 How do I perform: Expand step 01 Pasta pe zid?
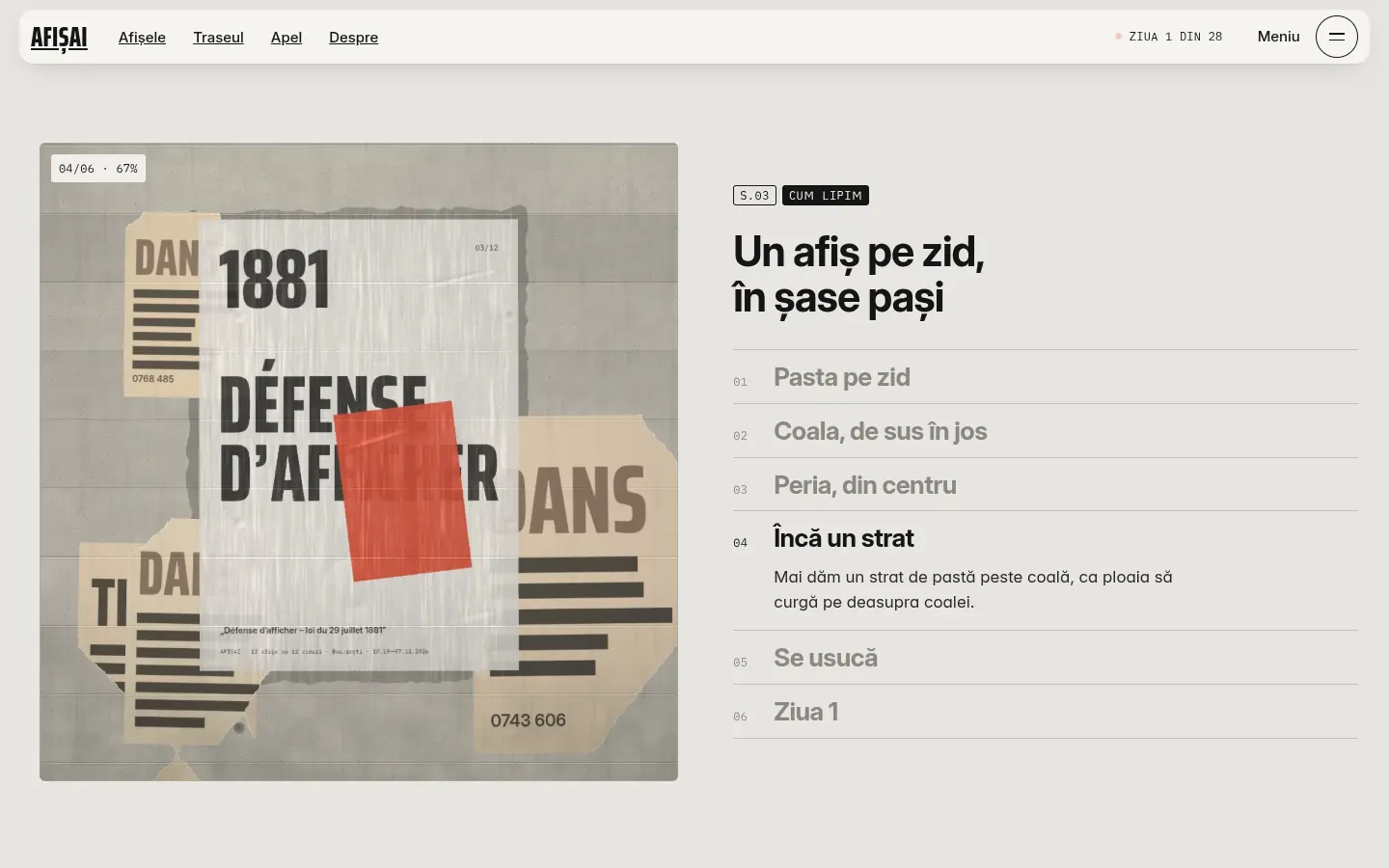1045,377
